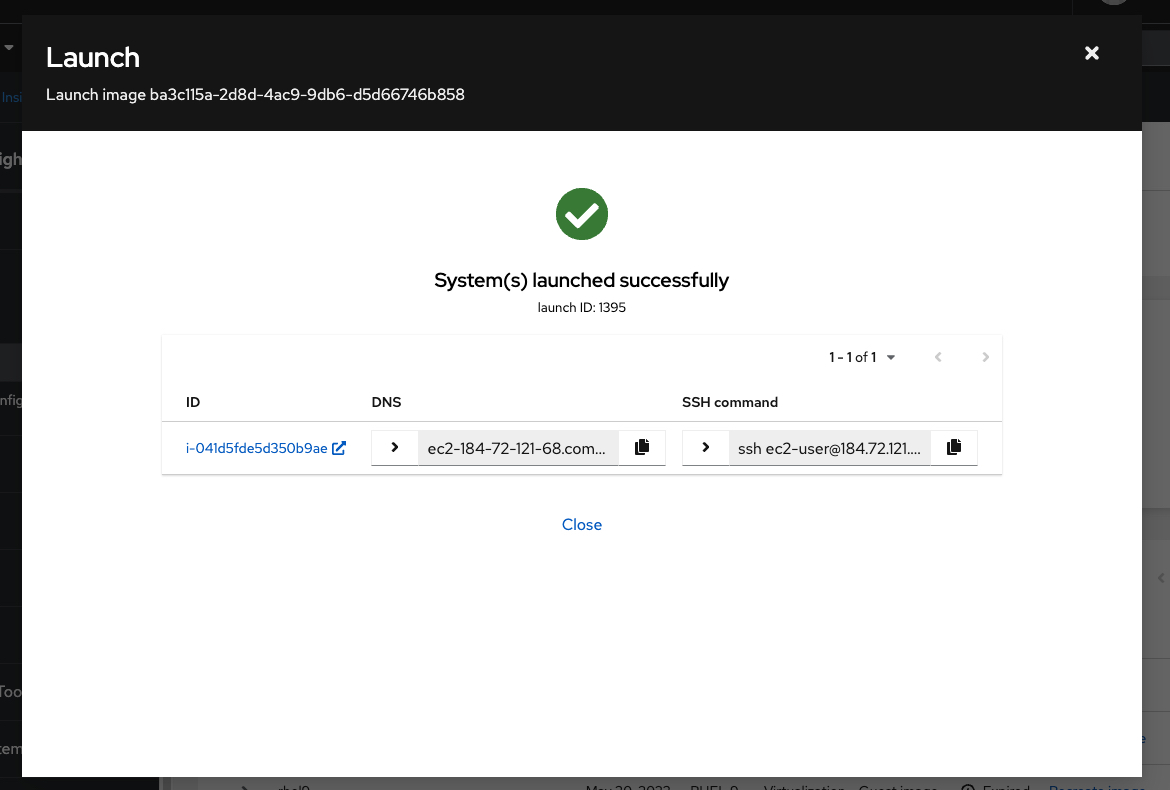Copy the SSH command to clipboard
Viewport: 1170px width, 790px height.
click(954, 448)
